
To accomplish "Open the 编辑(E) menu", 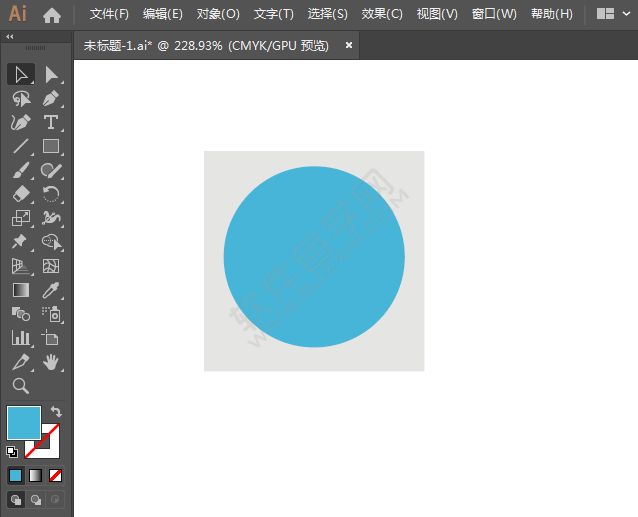I will tap(163, 14).
